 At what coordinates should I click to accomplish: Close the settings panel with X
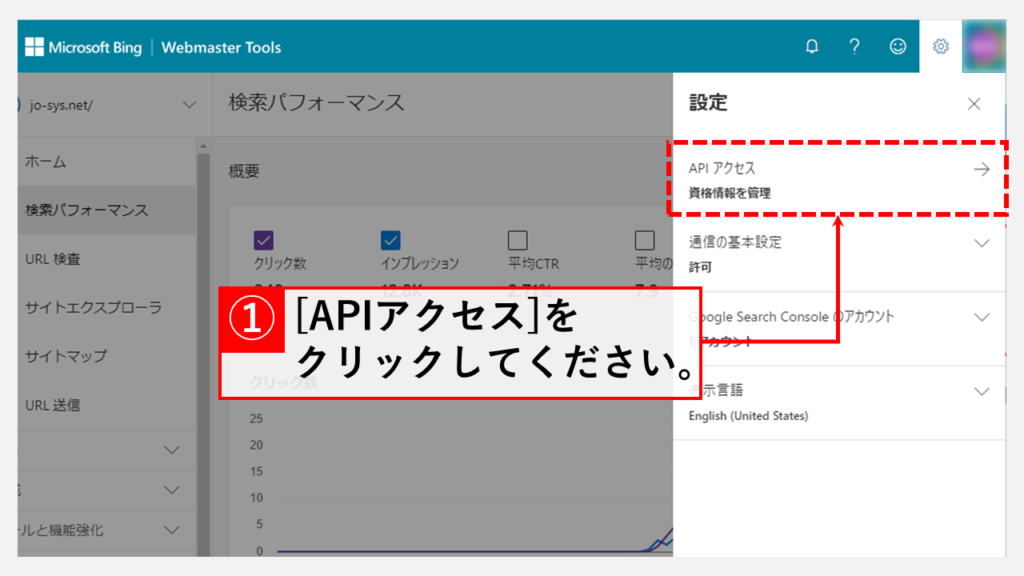pyautogui.click(x=974, y=104)
